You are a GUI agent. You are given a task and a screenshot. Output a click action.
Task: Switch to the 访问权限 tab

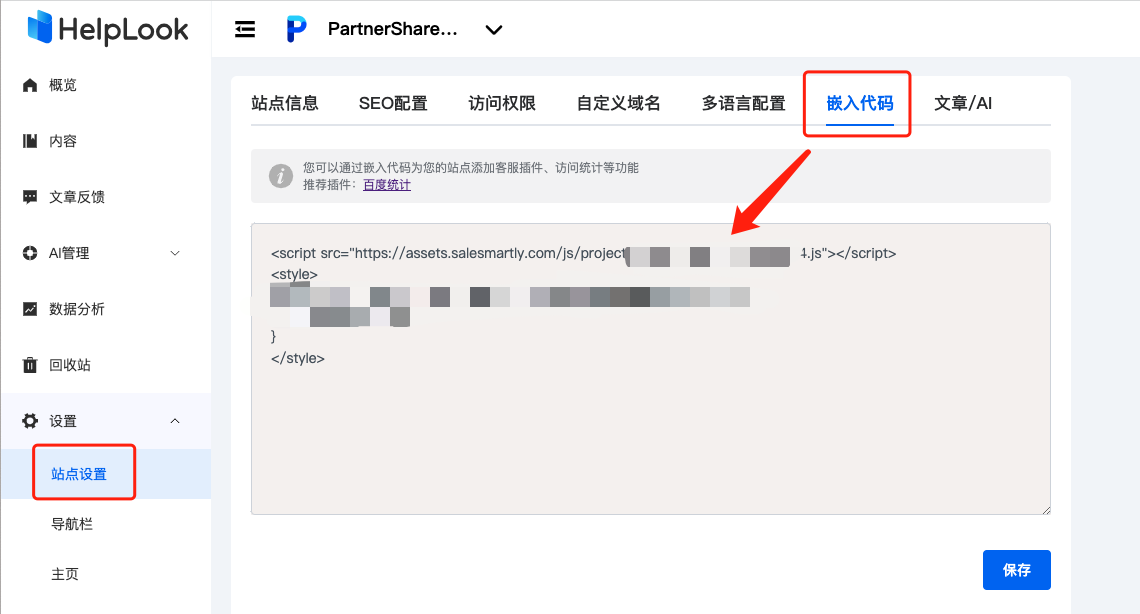point(502,103)
